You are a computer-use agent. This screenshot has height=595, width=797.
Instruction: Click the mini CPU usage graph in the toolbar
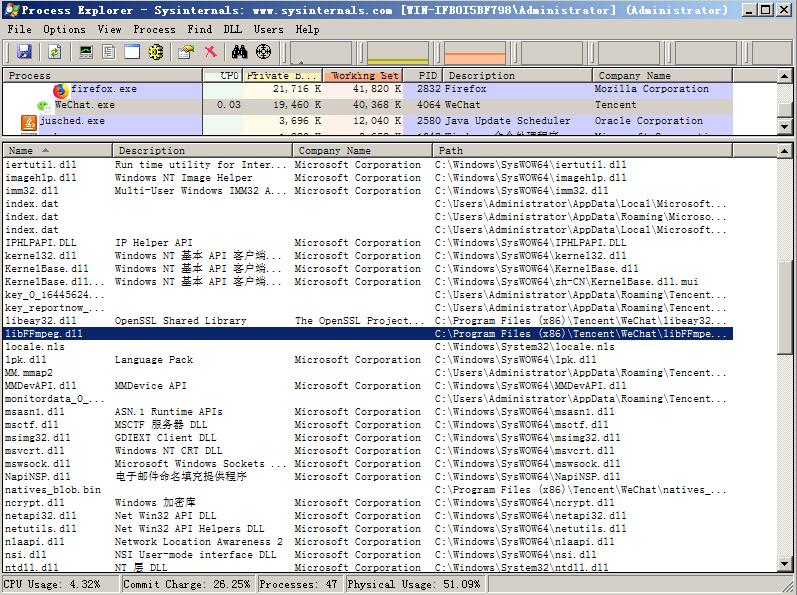pos(320,53)
